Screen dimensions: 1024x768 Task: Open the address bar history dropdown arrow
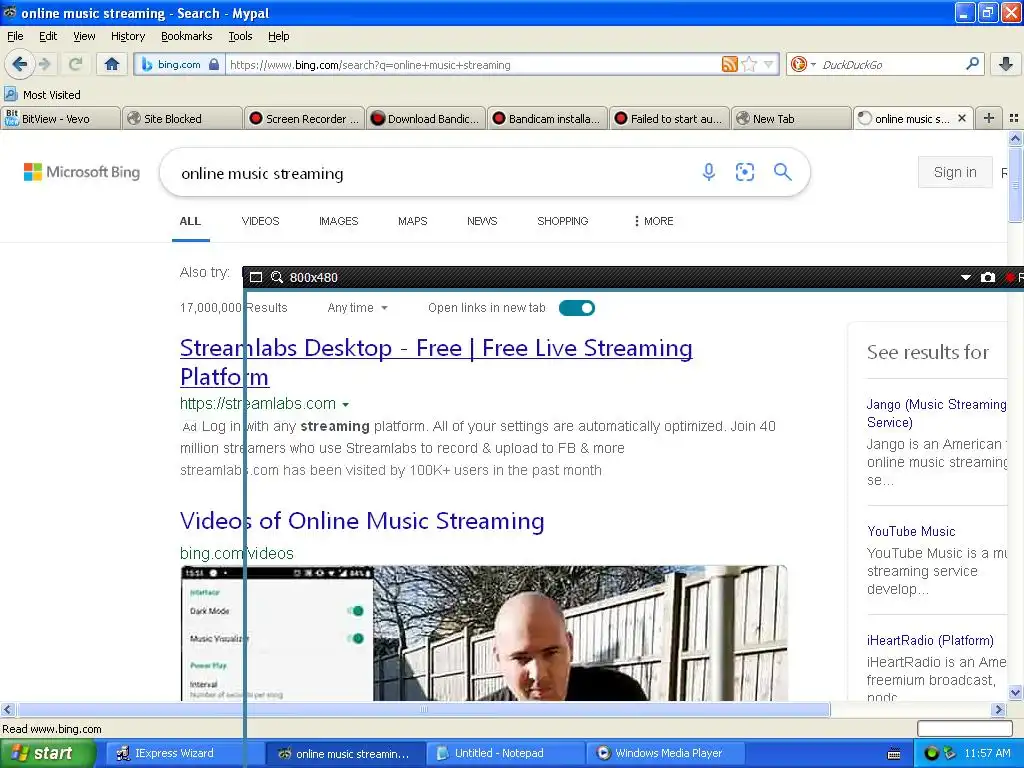[769, 64]
